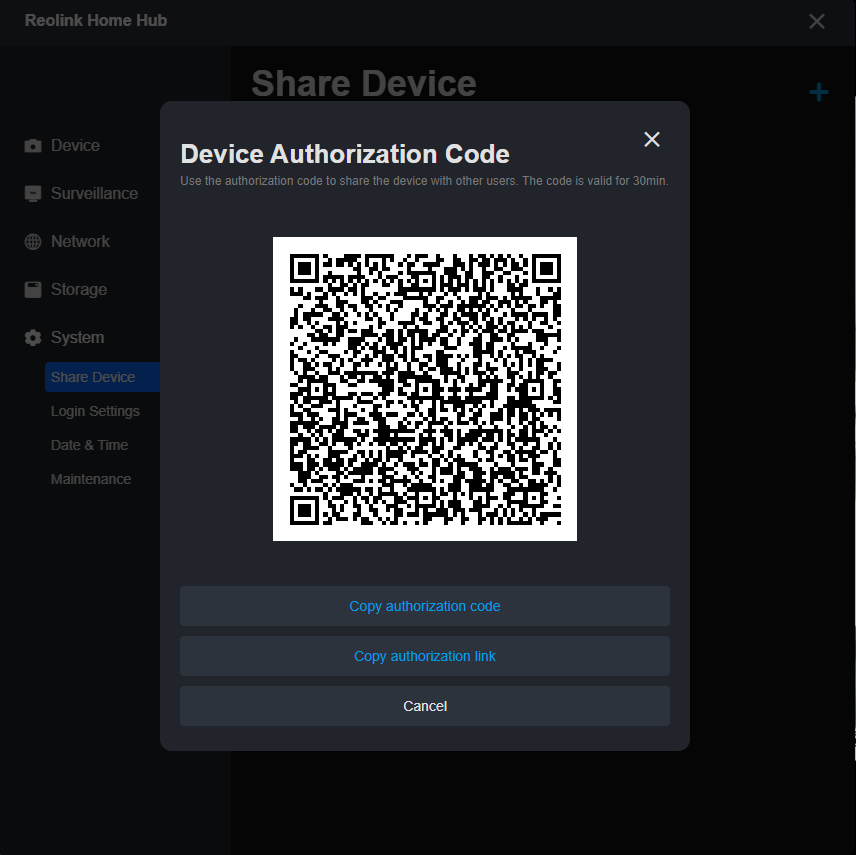The height and width of the screenshot is (855, 856).
Task: Open the Network section
Action: (80, 241)
